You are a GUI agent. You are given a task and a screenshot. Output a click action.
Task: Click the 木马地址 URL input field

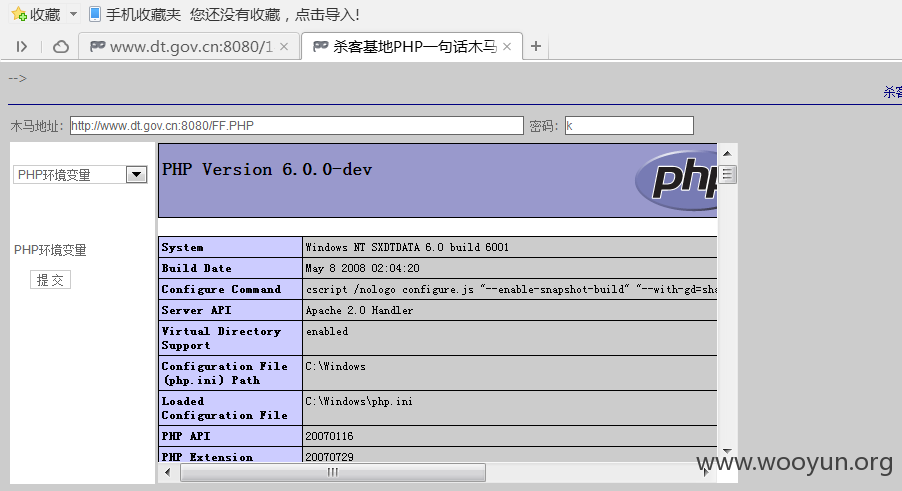coord(297,125)
